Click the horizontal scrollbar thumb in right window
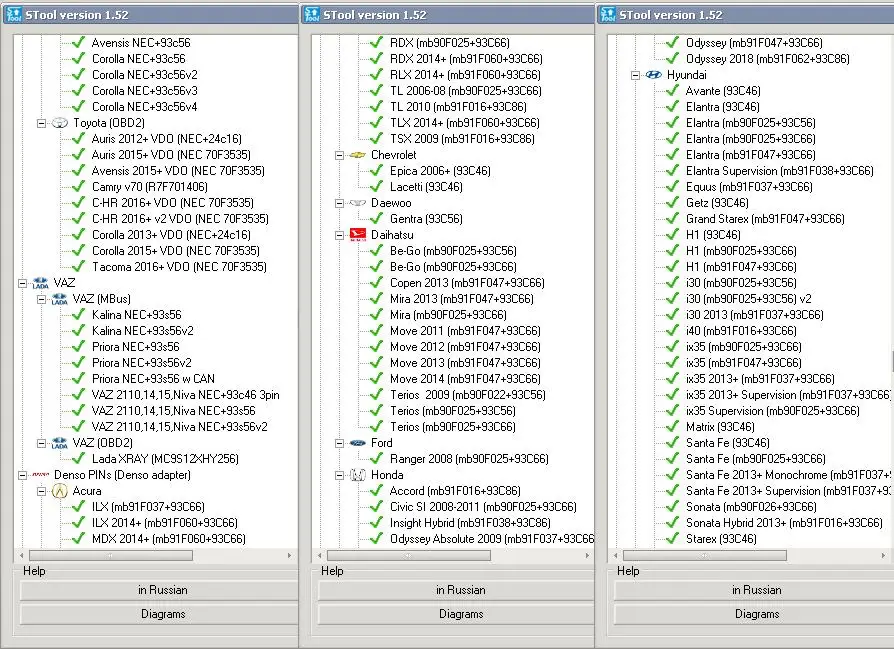 pyautogui.click(x=705, y=555)
